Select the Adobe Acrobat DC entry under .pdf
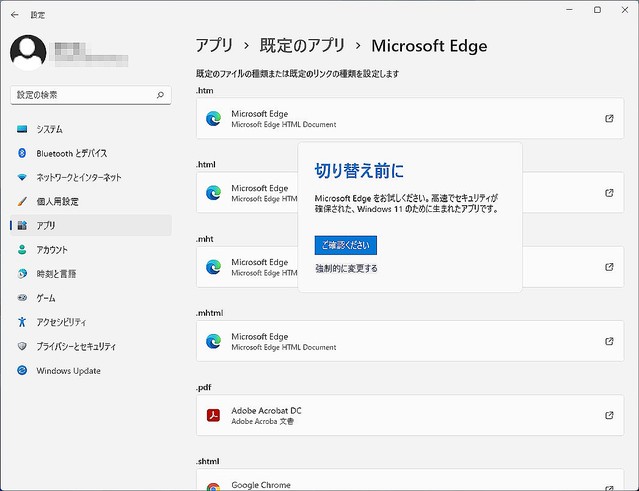 coord(410,415)
